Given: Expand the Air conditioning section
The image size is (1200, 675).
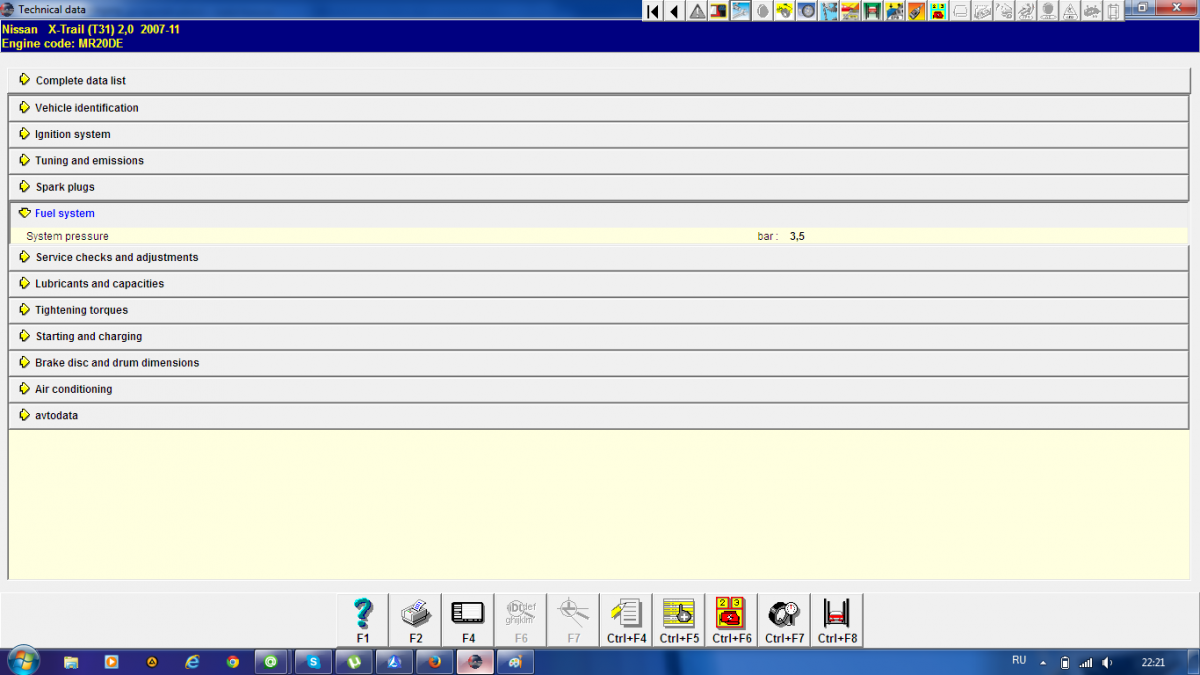Looking at the screenshot, I should pos(599,389).
